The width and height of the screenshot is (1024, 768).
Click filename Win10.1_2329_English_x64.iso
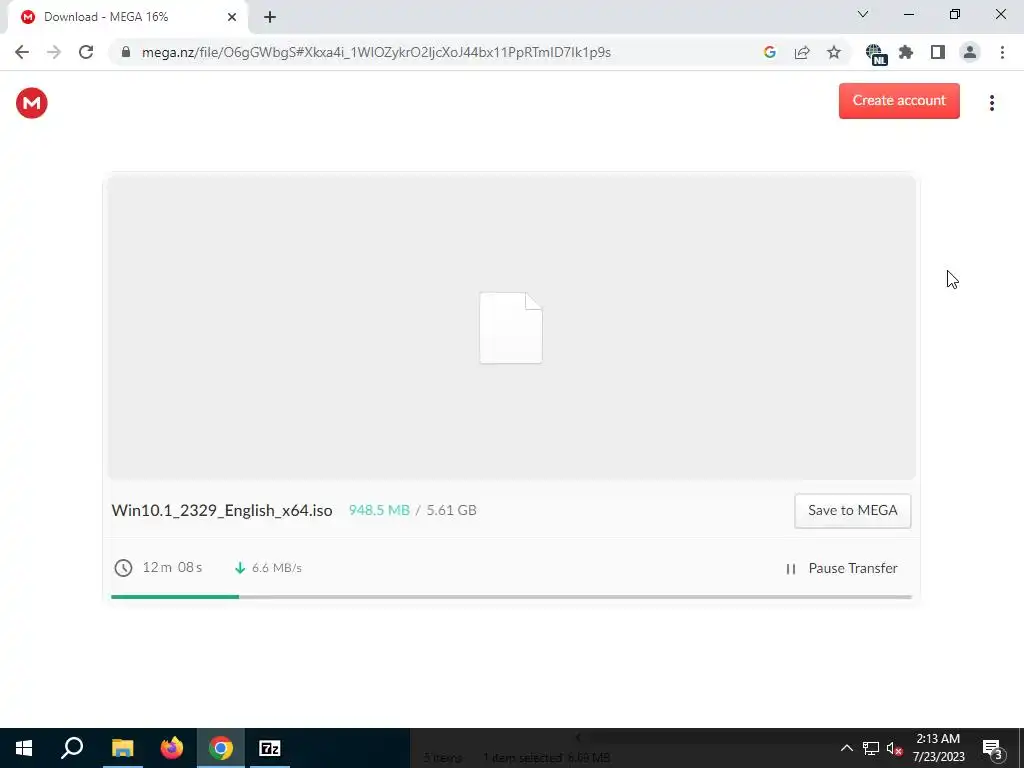coord(222,511)
